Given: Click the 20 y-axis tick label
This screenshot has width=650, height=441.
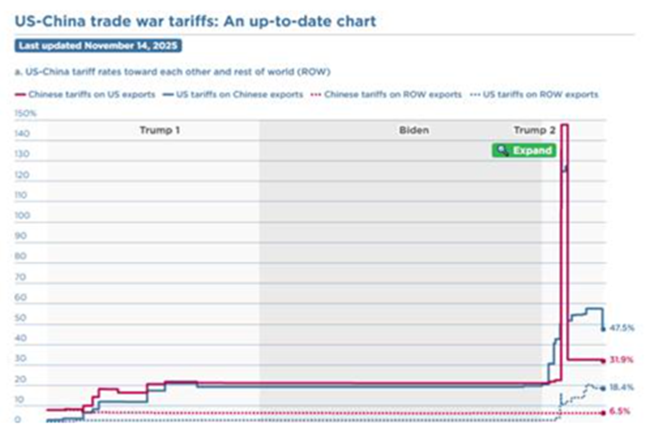Looking at the screenshot, I should [x=21, y=379].
